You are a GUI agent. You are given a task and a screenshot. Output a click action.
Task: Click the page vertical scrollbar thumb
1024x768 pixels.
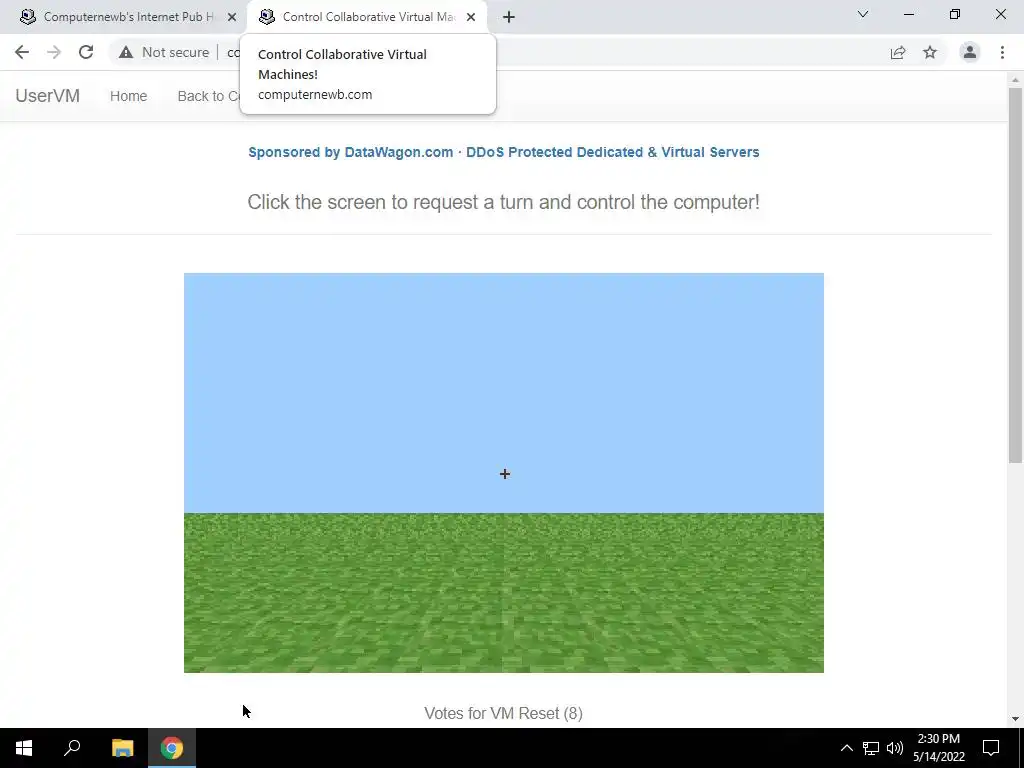coord(1015,275)
